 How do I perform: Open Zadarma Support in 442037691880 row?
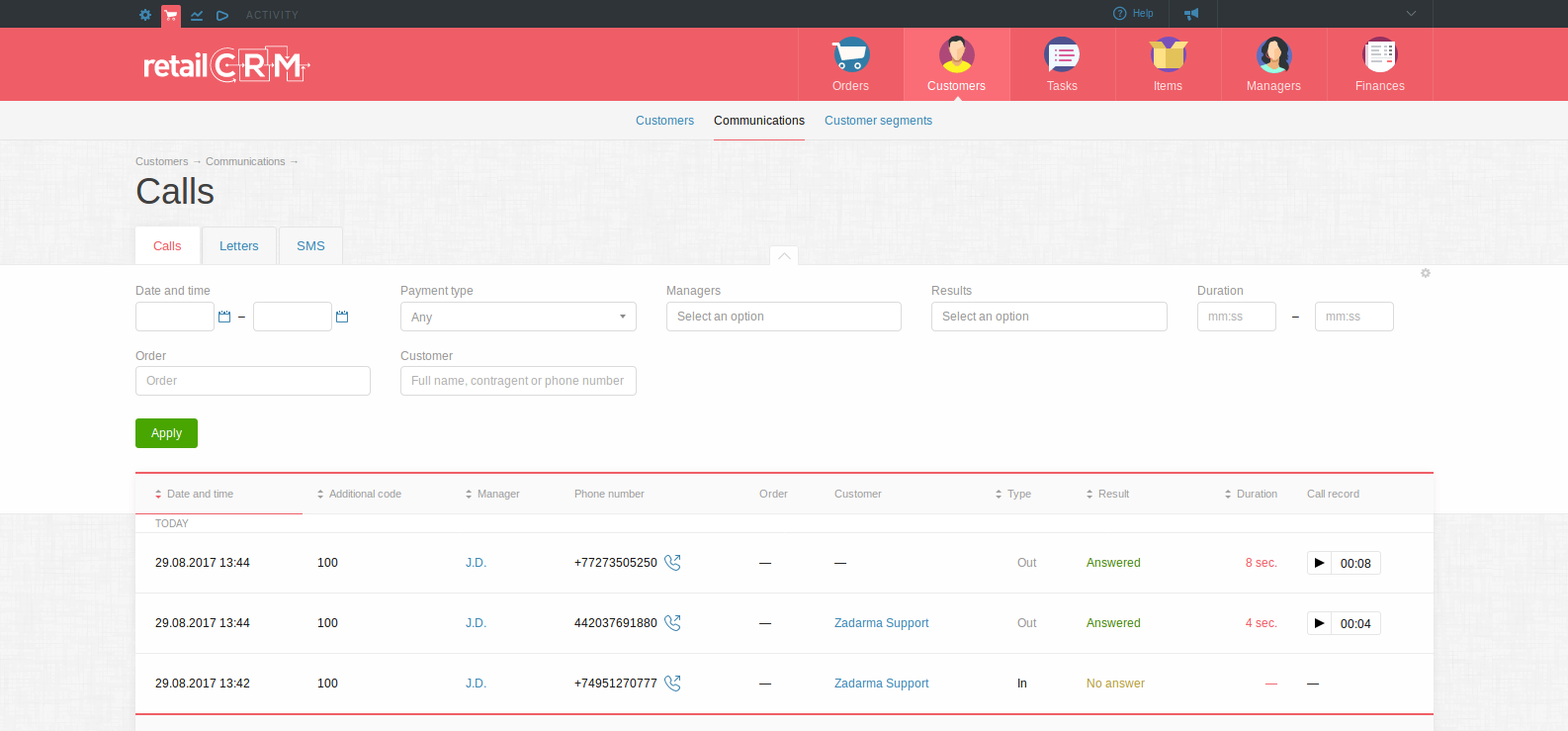coord(882,623)
